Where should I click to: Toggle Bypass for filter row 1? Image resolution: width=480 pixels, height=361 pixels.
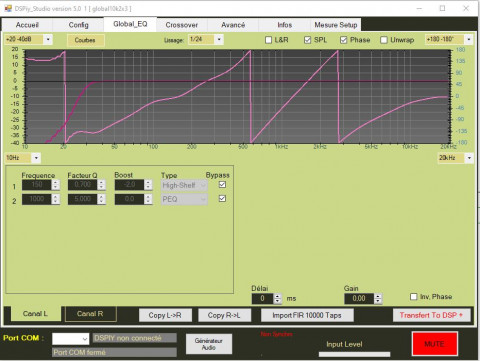tap(222, 185)
